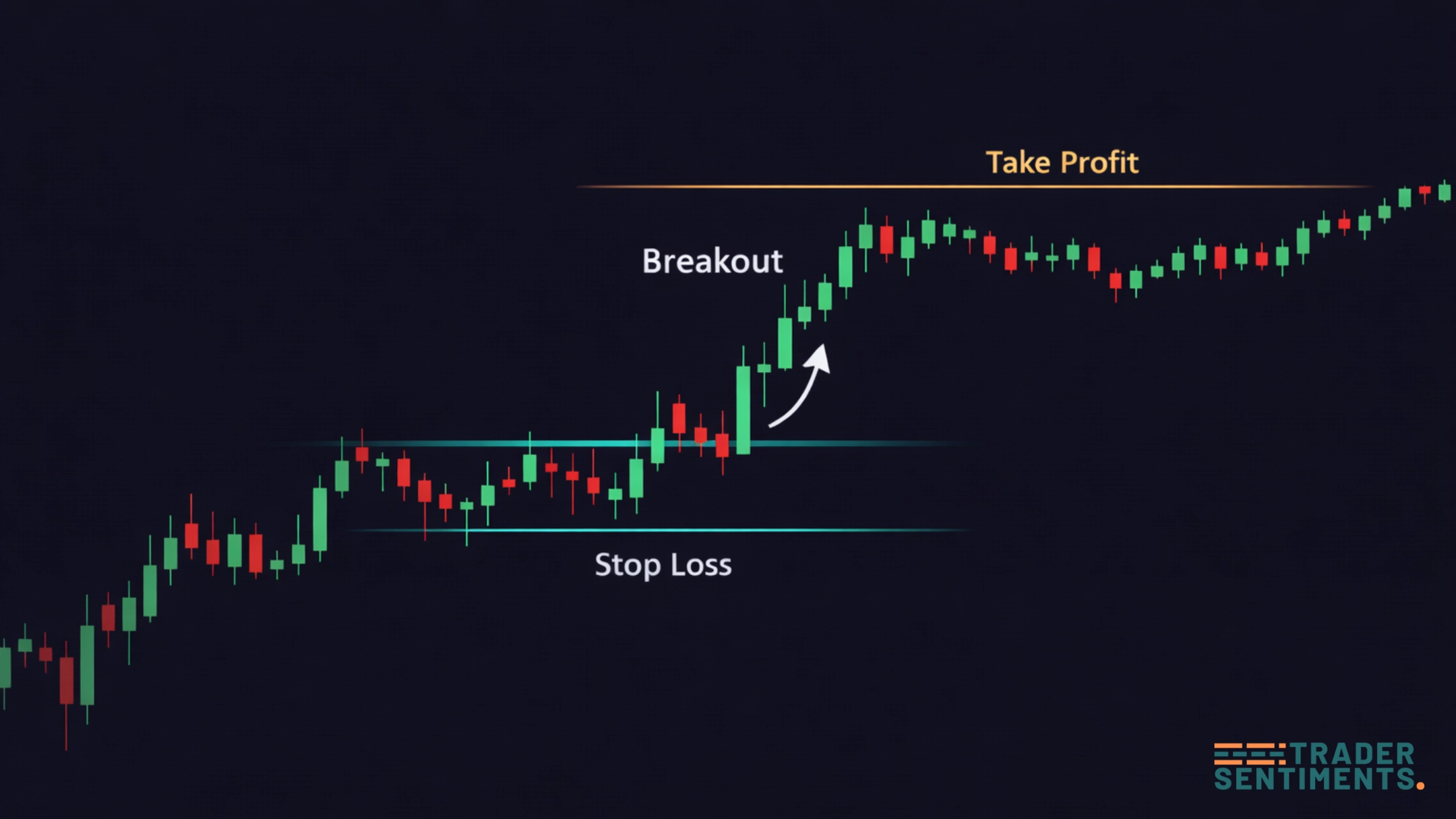Select the red candle at the pullback low after the peak
This screenshot has height=819, width=1456.
[x=1116, y=280]
